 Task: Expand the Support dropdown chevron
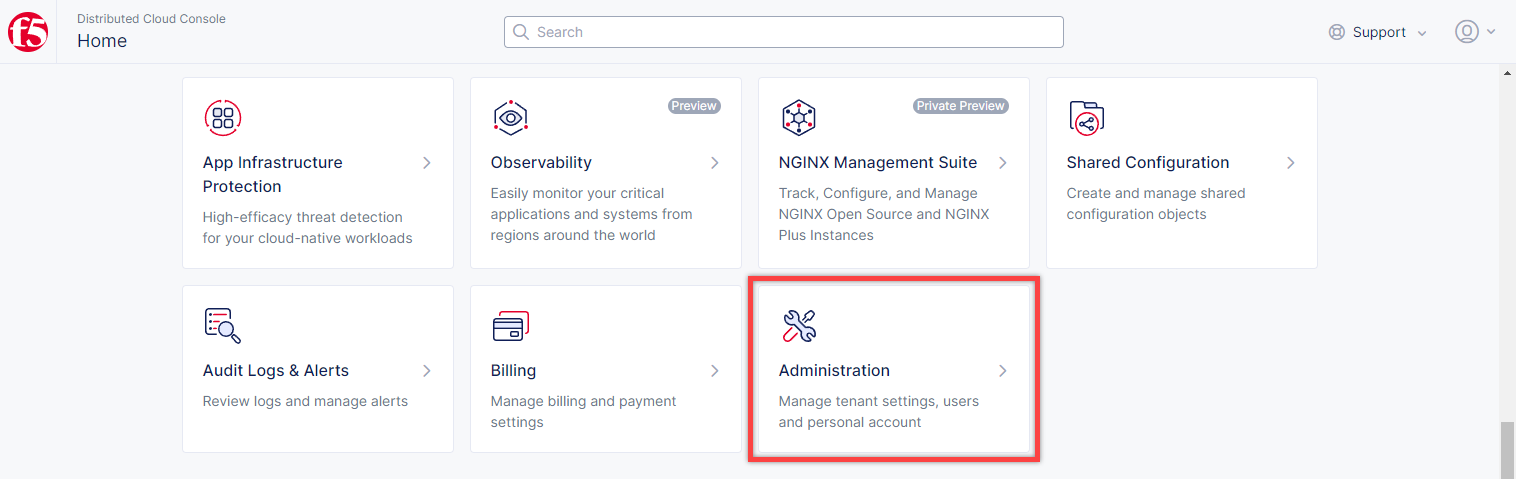coord(1422,33)
